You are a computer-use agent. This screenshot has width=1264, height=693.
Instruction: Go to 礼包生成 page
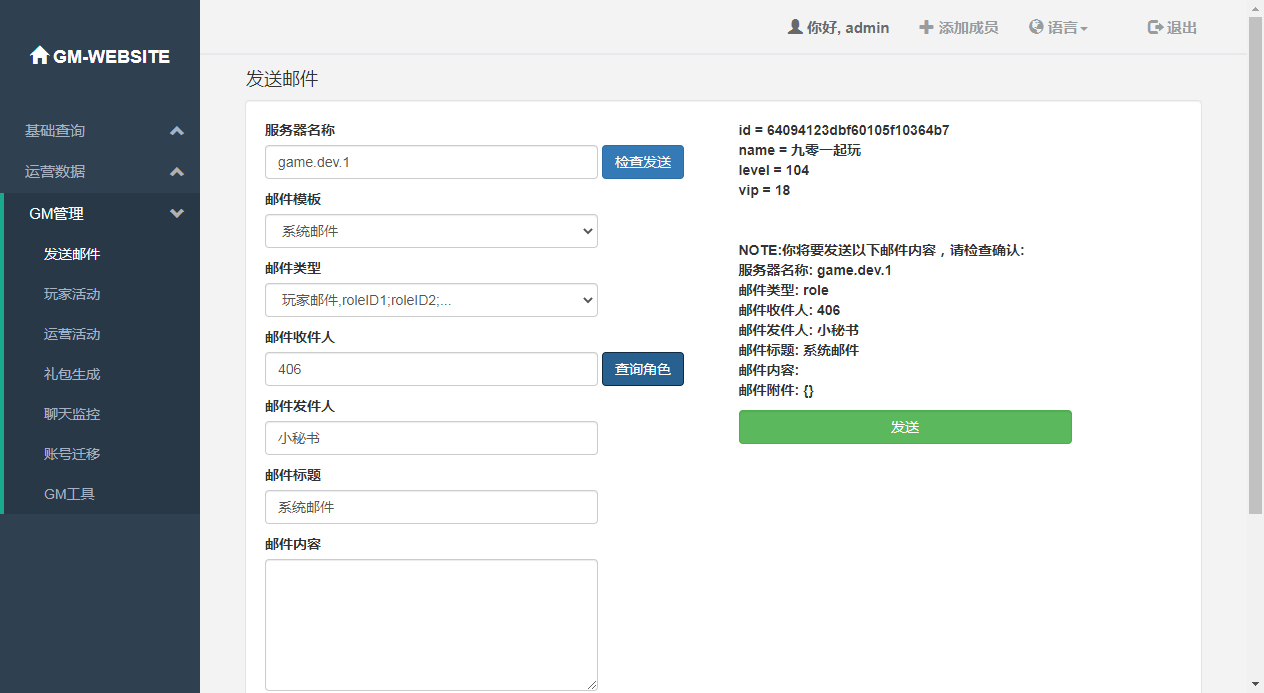(72, 374)
